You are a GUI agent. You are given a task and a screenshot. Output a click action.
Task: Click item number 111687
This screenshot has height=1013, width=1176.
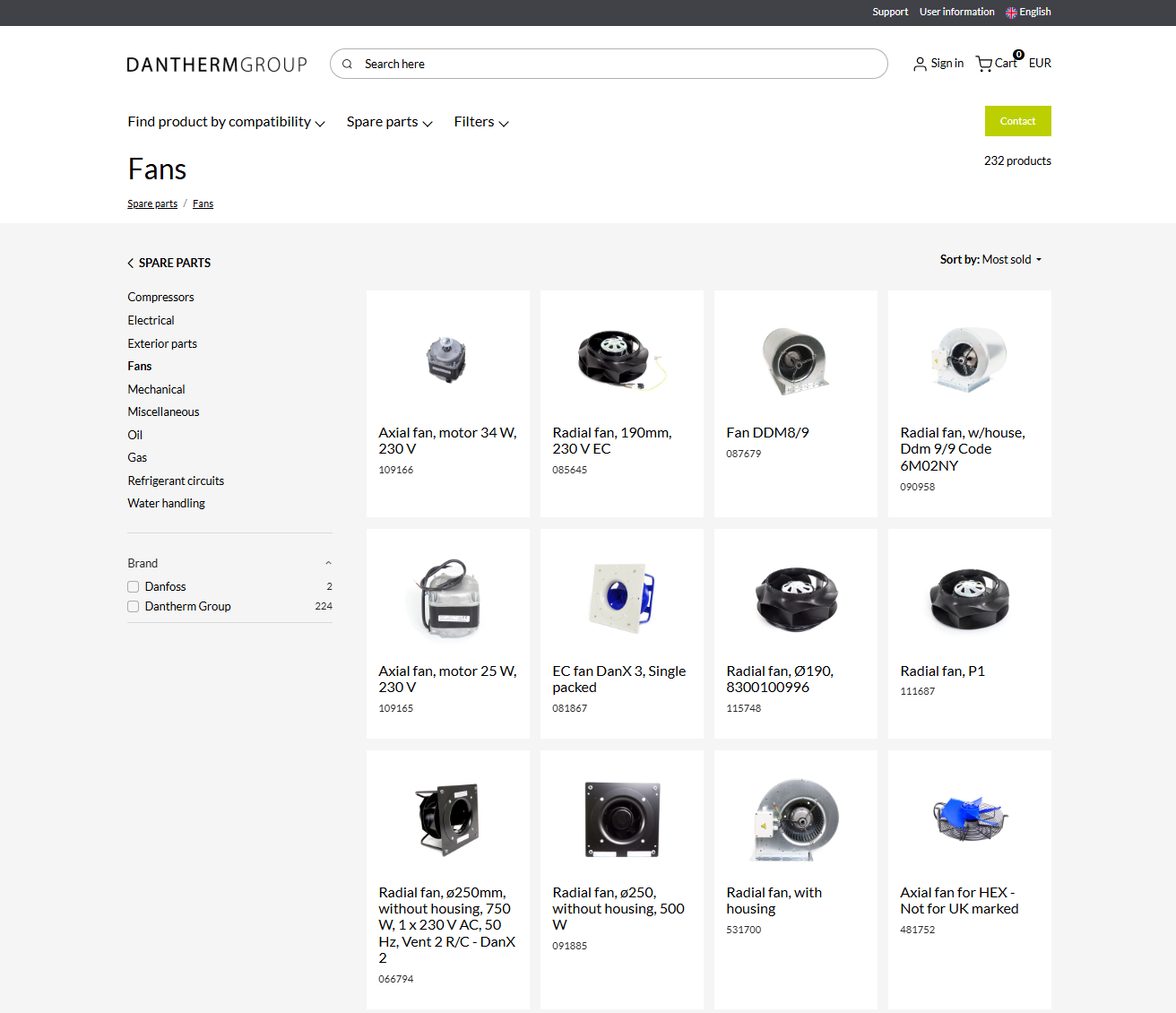pyautogui.click(x=917, y=691)
